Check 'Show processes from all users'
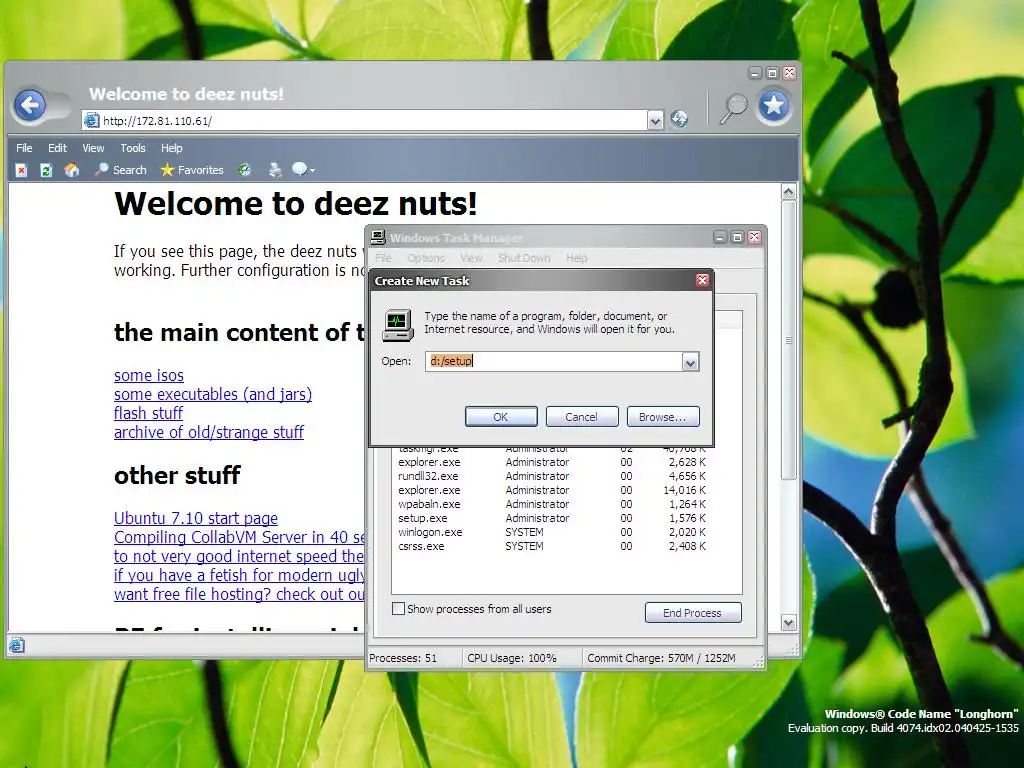 pos(398,609)
